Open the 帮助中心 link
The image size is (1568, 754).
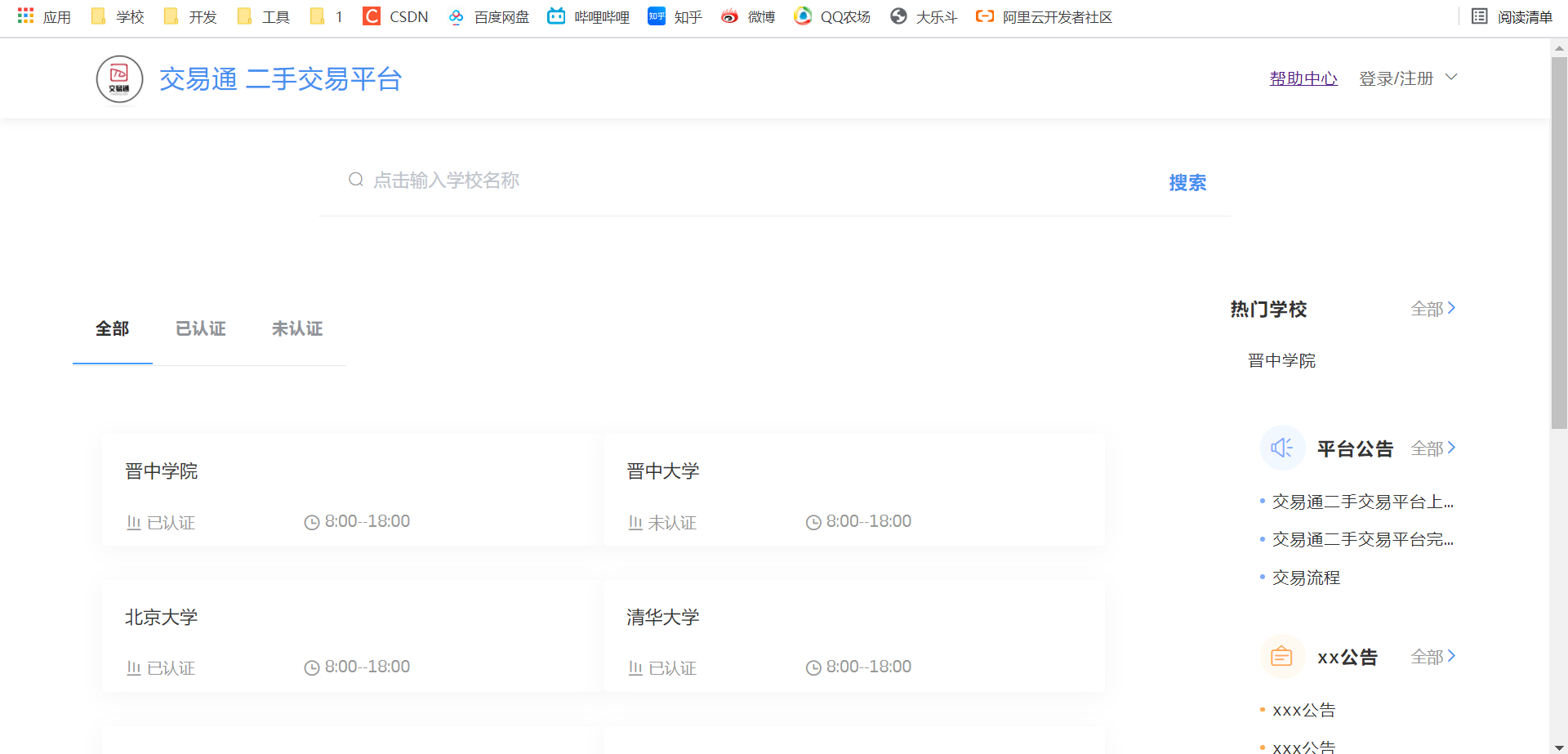click(x=1303, y=78)
